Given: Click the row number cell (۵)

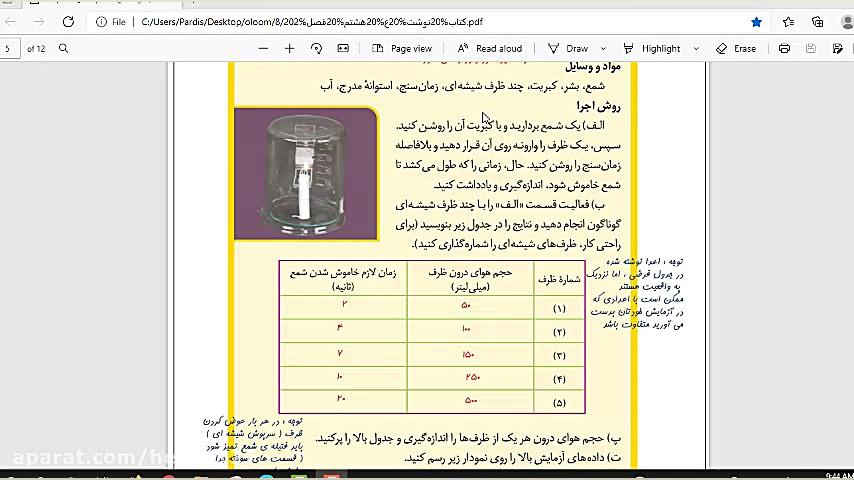Looking at the screenshot, I should coord(559,403).
